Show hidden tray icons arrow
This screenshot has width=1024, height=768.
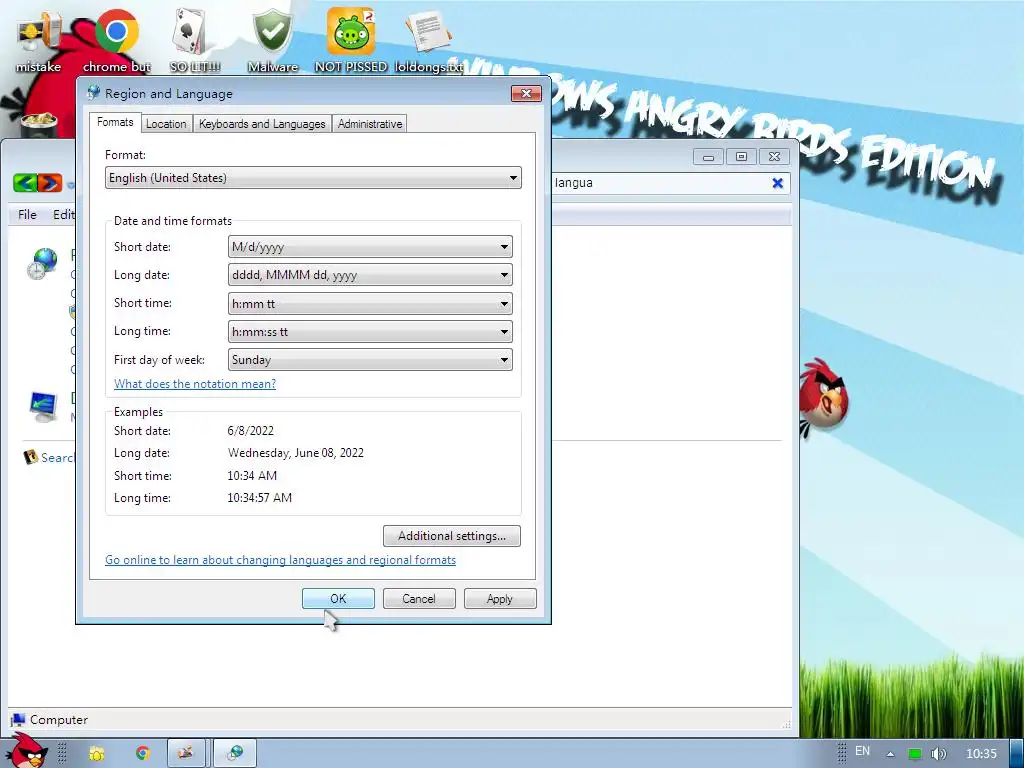pyautogui.click(x=889, y=754)
